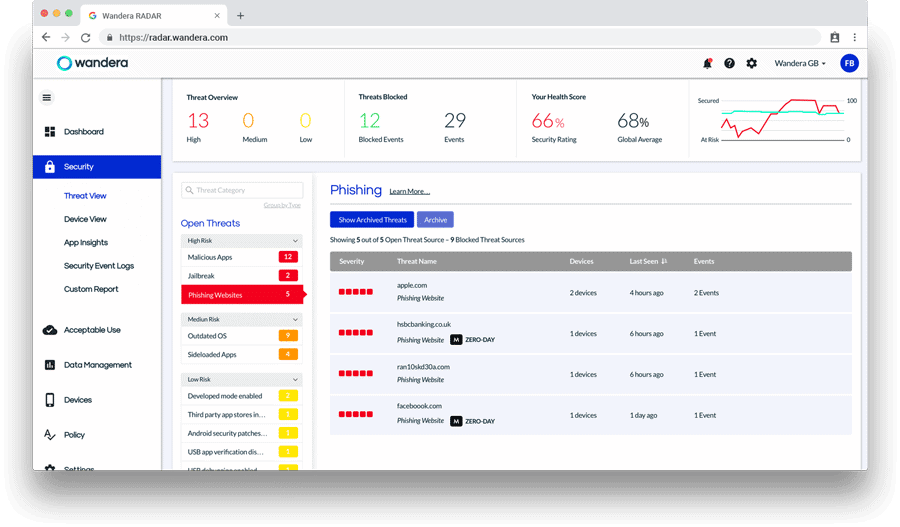Open the Learn More link
This screenshot has width=900, height=527.
tap(409, 192)
